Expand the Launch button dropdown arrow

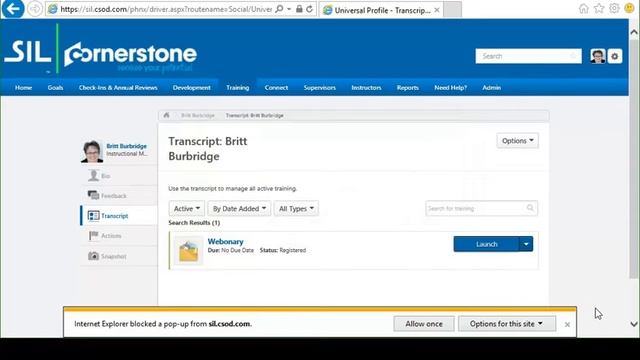(x=526, y=244)
